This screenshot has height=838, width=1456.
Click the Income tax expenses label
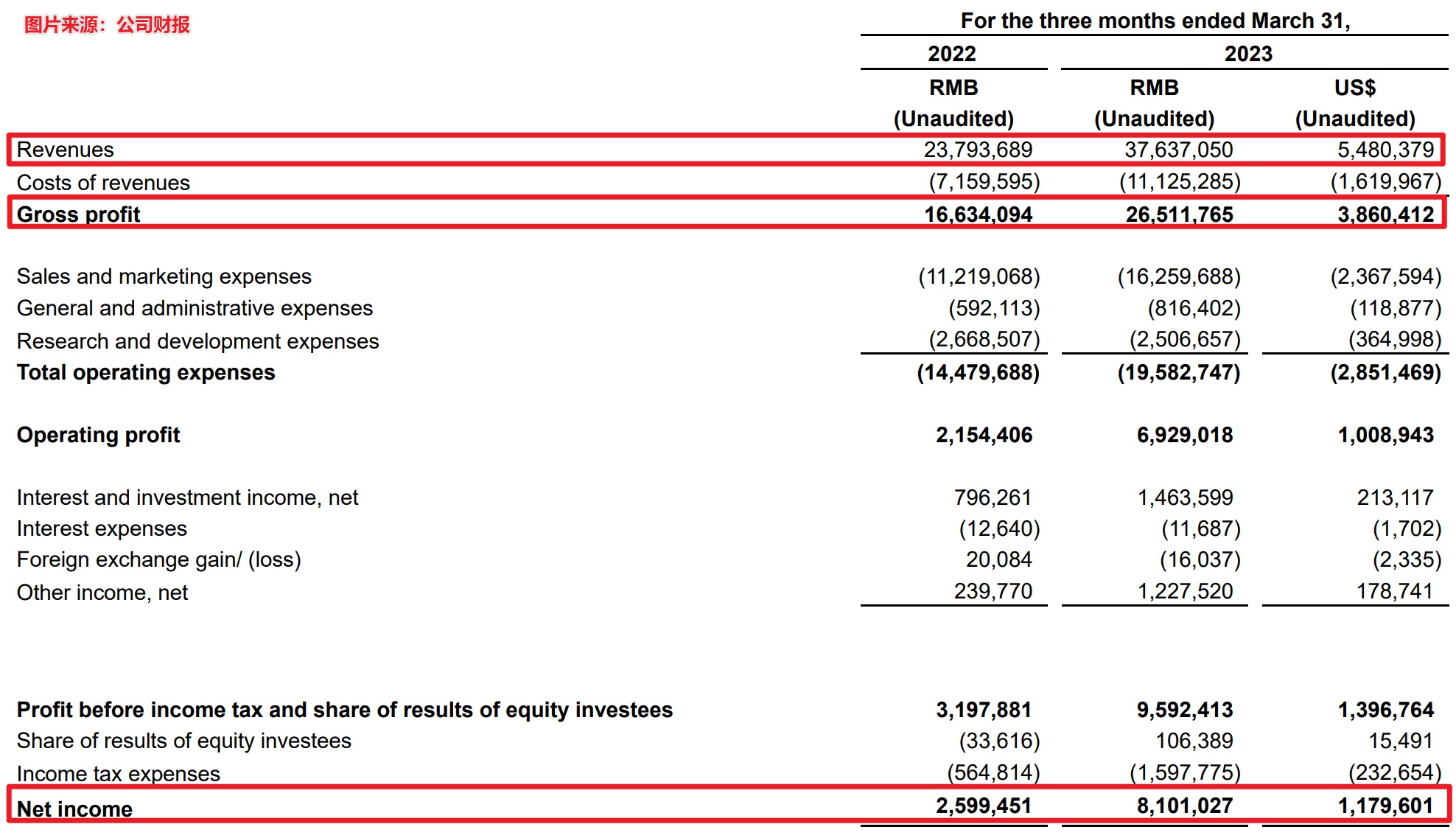point(118,773)
